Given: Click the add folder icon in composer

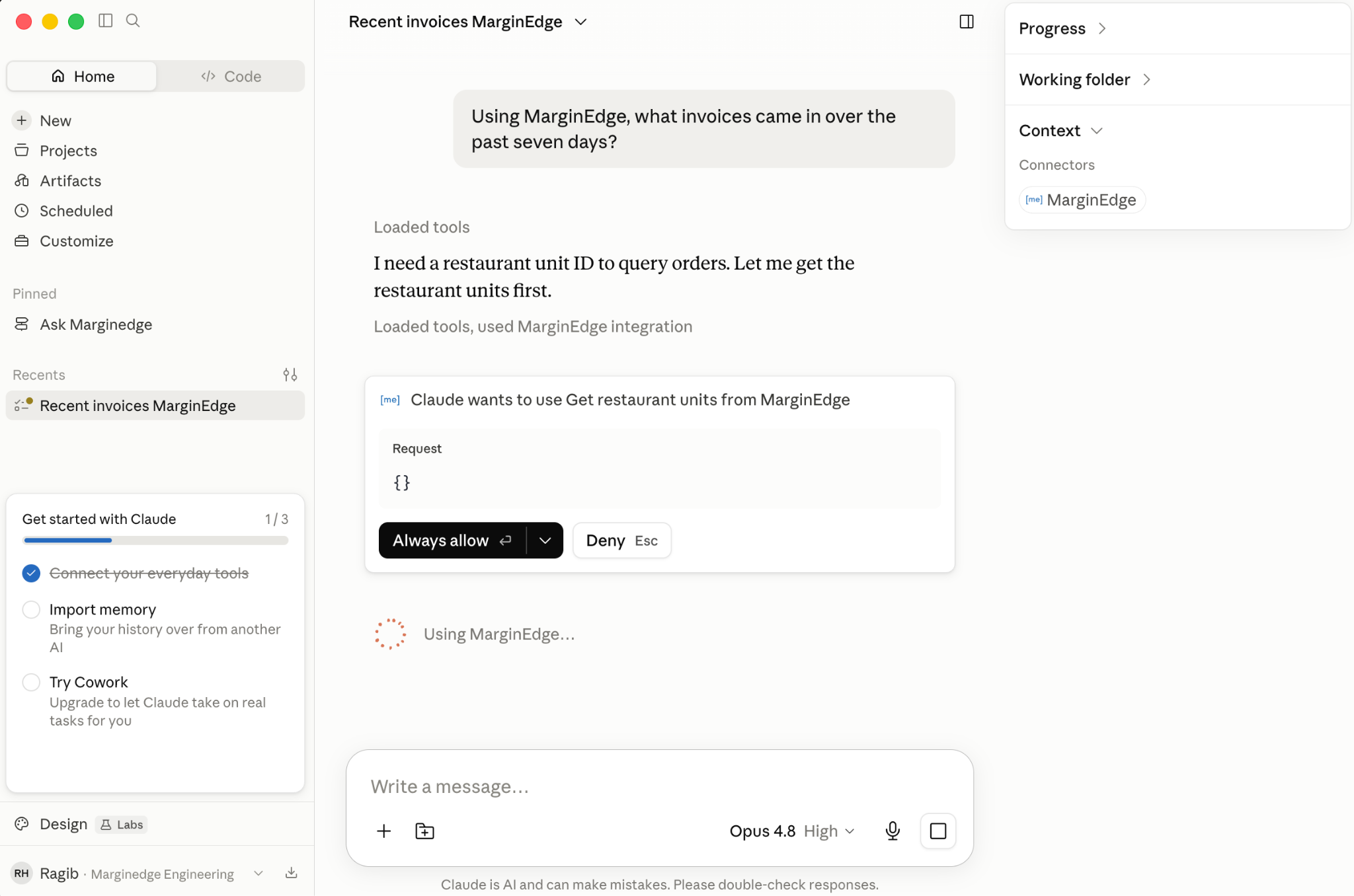Looking at the screenshot, I should coord(424,831).
